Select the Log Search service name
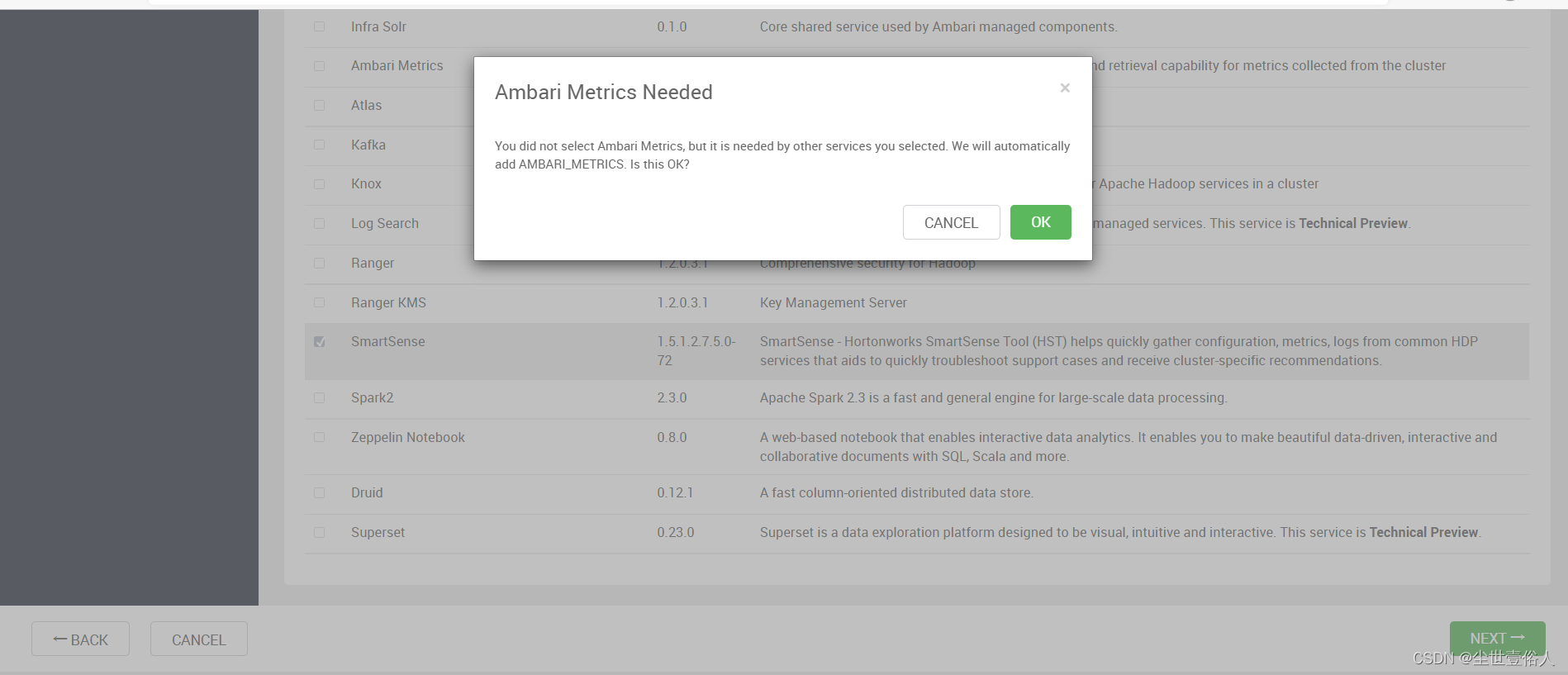1568x675 pixels. [384, 223]
